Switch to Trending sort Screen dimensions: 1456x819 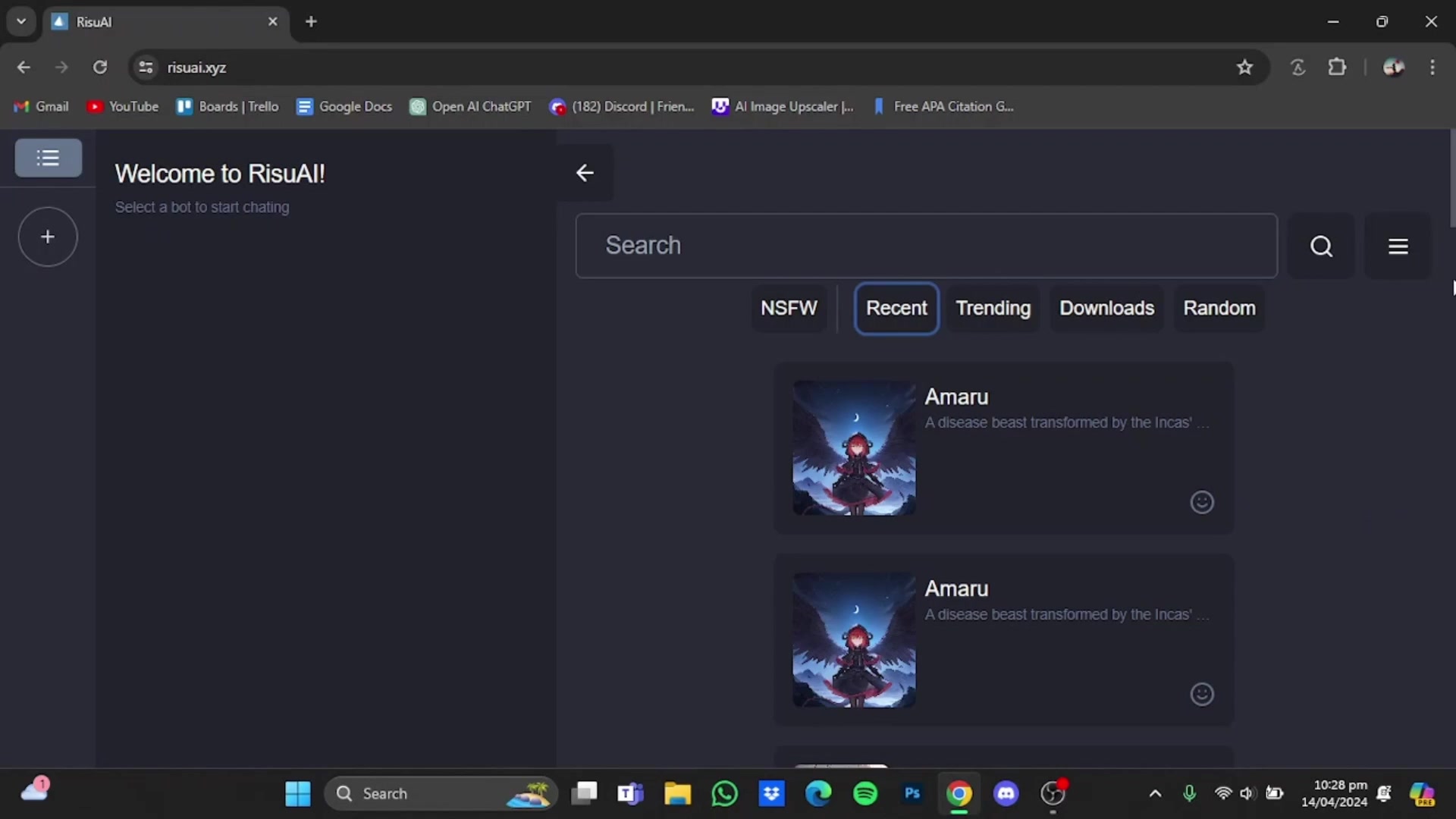click(993, 308)
